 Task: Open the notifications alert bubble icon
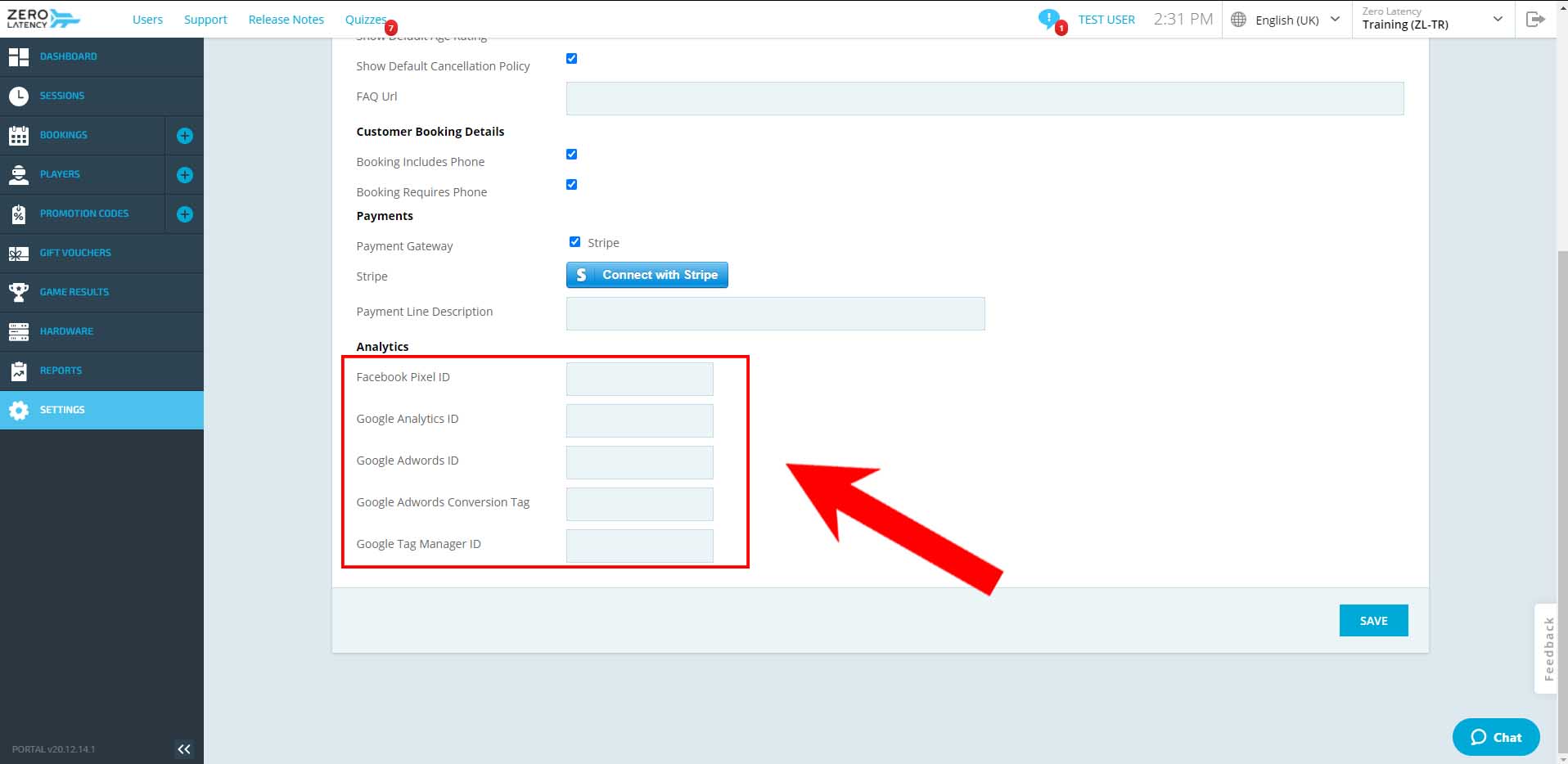tap(1048, 19)
